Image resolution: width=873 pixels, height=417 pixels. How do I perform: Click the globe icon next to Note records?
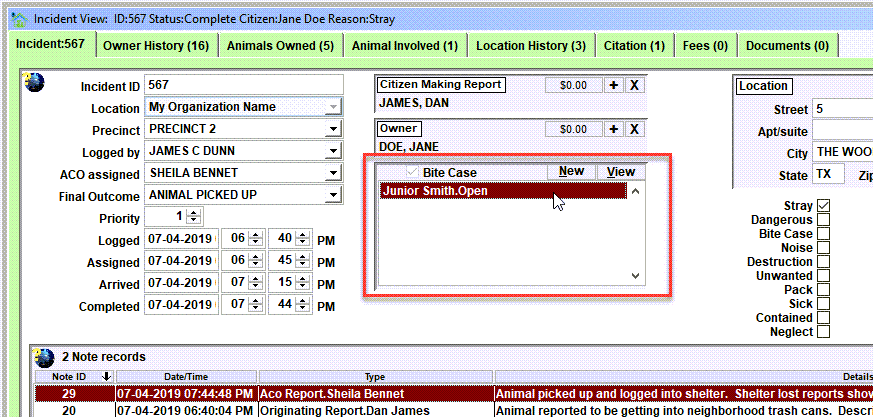[45, 356]
